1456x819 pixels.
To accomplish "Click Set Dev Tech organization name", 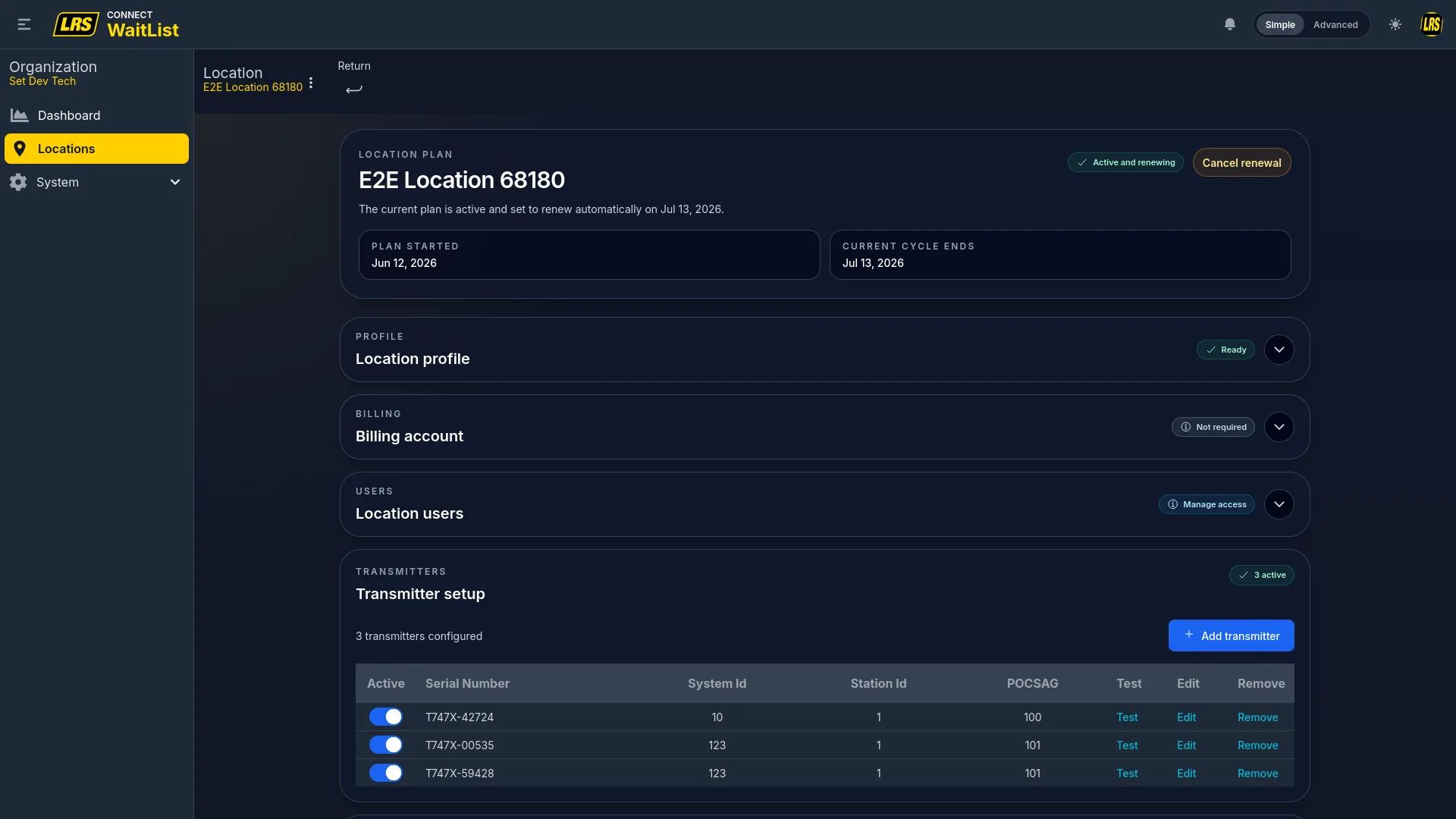I will [x=42, y=81].
